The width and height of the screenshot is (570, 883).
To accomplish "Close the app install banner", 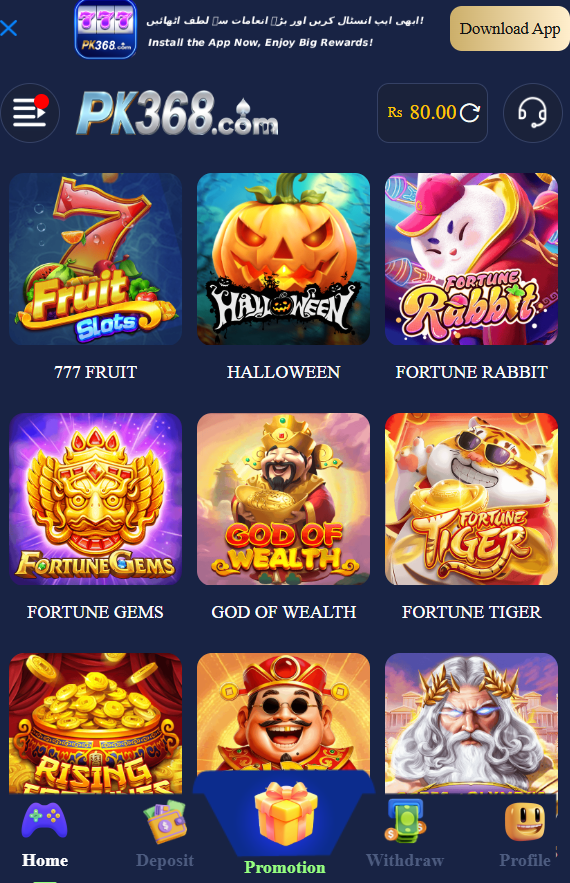I will [x=9, y=28].
